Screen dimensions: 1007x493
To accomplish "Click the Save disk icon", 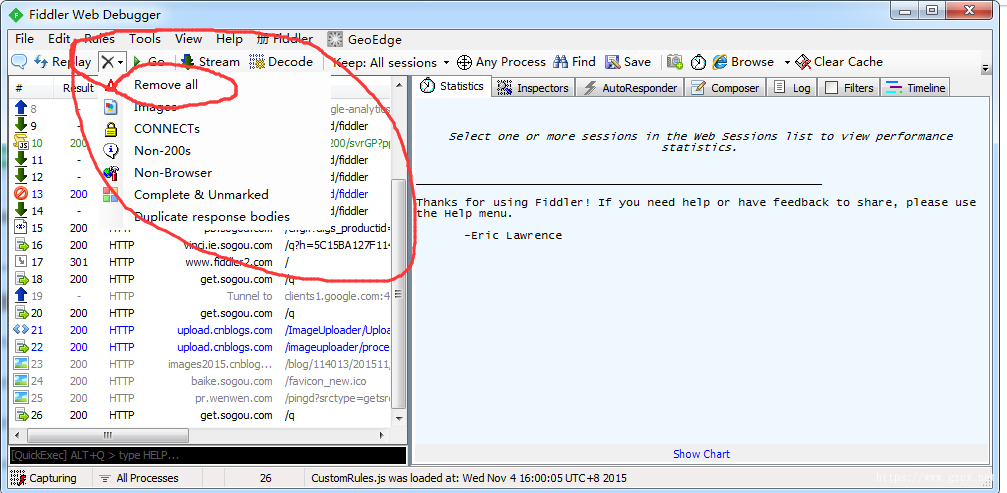I will pos(628,62).
